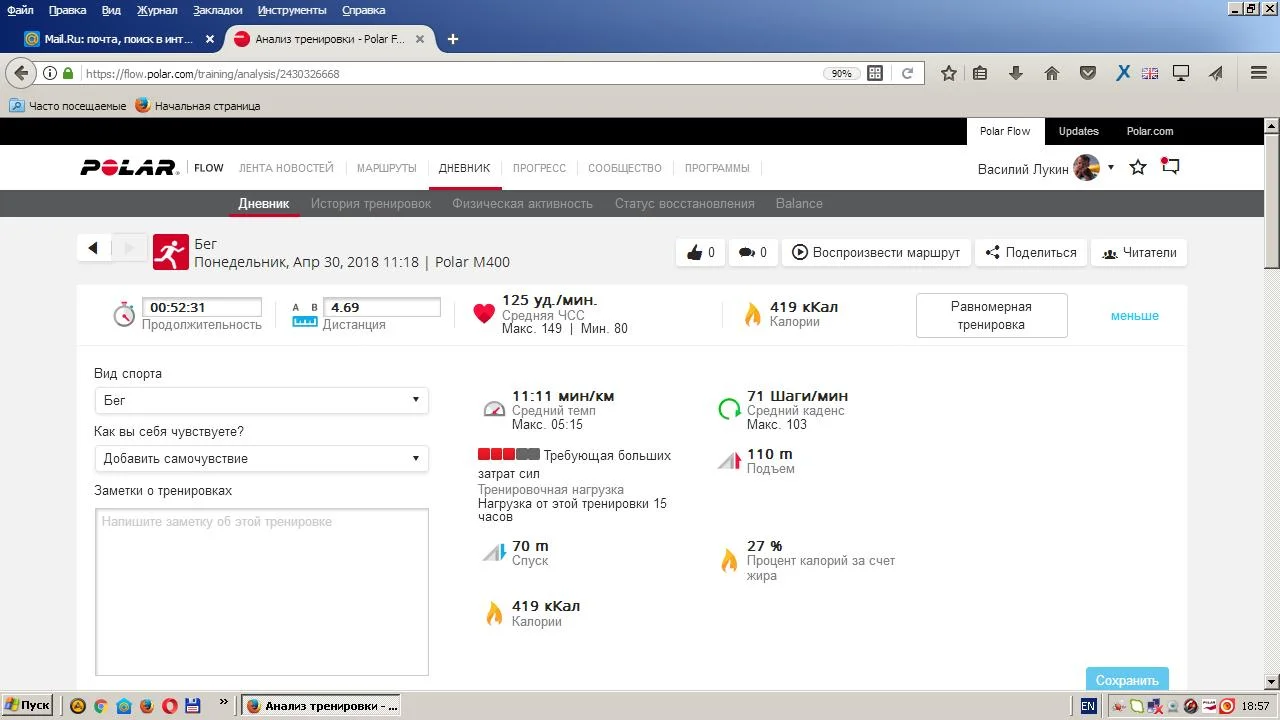Open the Firefox hamburger menu
The height and width of the screenshot is (720, 1280).
[1259, 73]
